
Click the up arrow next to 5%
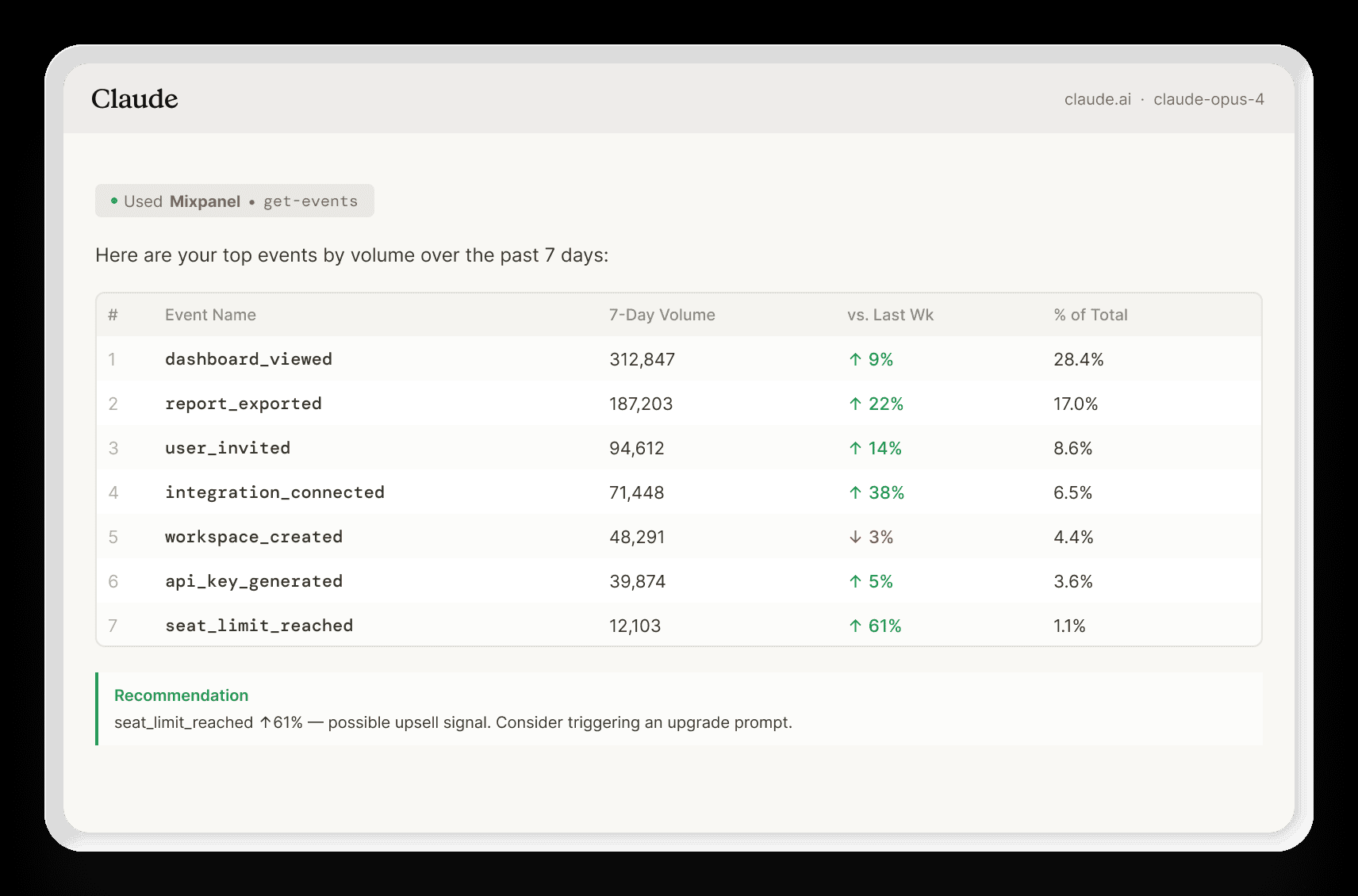(x=855, y=581)
